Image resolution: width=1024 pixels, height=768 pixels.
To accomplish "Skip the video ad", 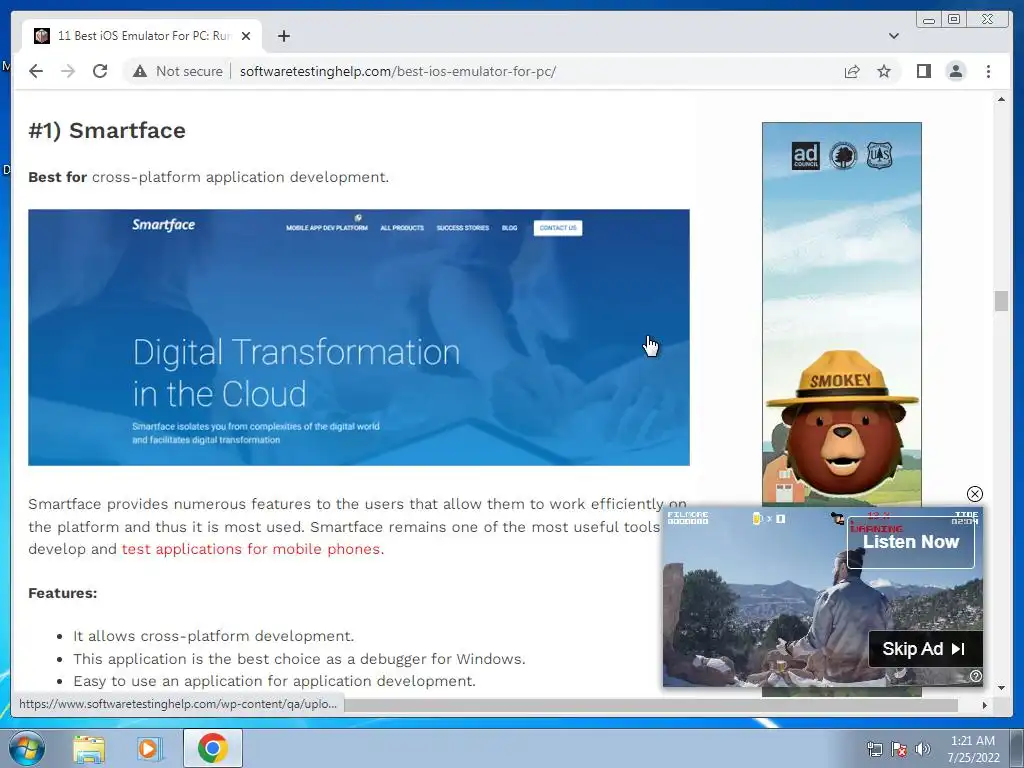I will [x=925, y=648].
